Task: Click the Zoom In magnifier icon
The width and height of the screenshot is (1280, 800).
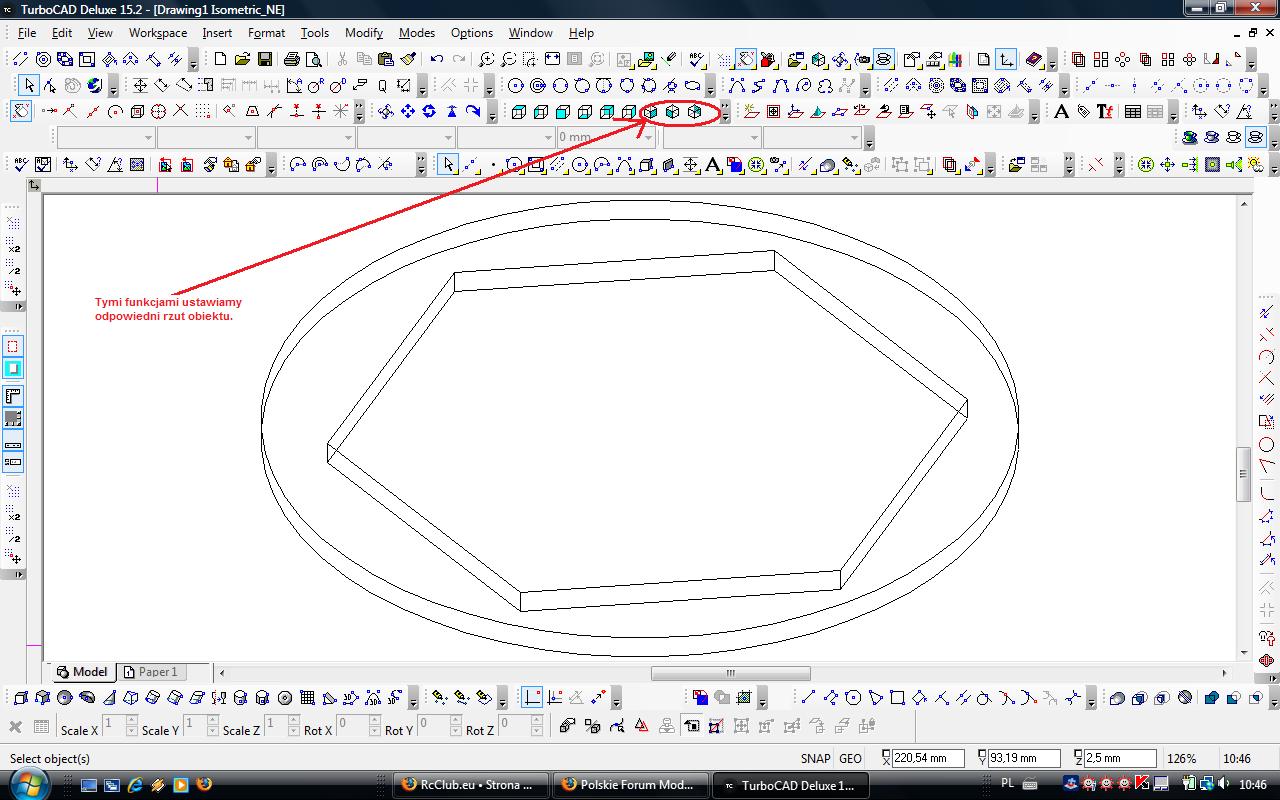Action: click(487, 60)
